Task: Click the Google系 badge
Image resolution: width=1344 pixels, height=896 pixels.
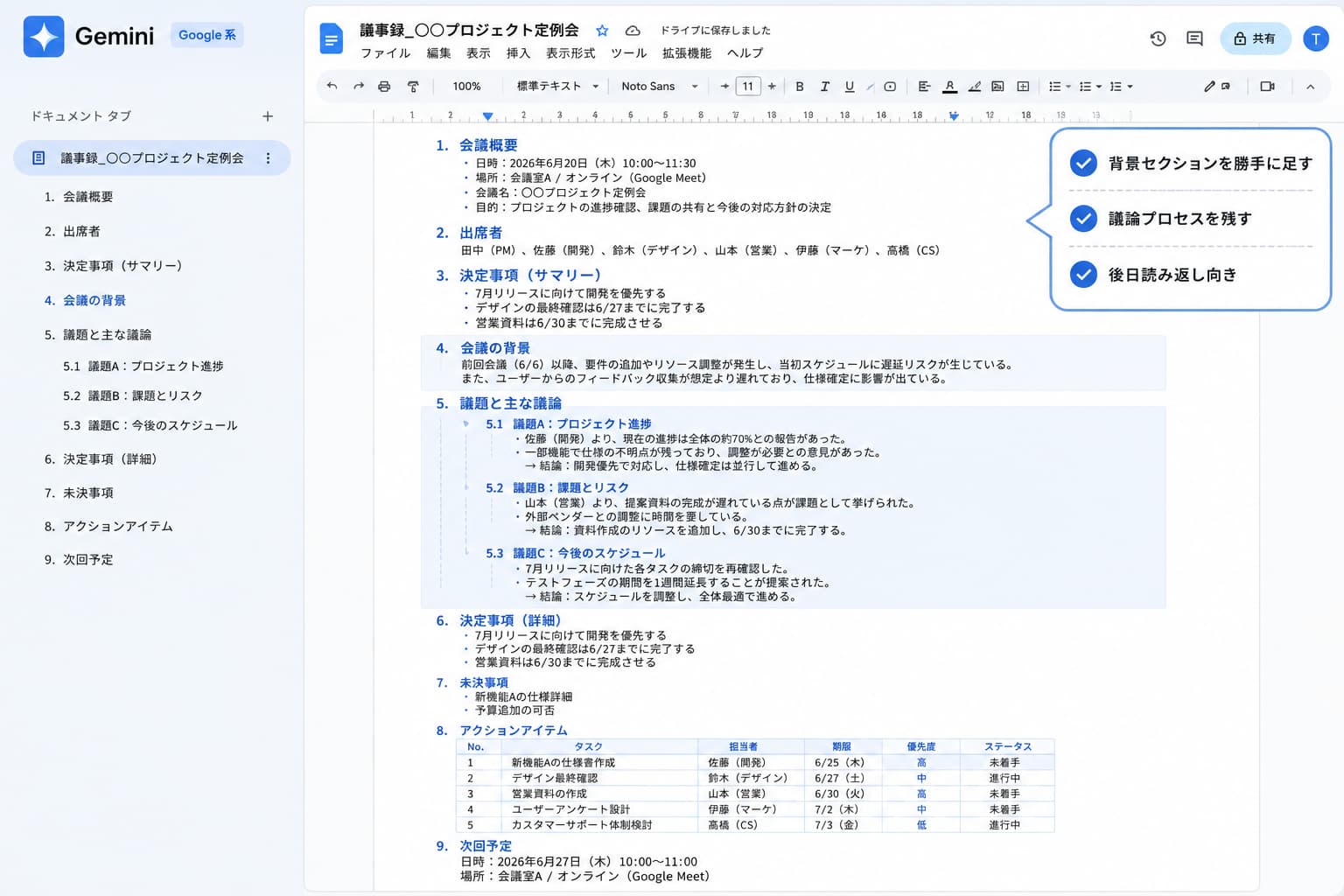Action: [x=206, y=35]
